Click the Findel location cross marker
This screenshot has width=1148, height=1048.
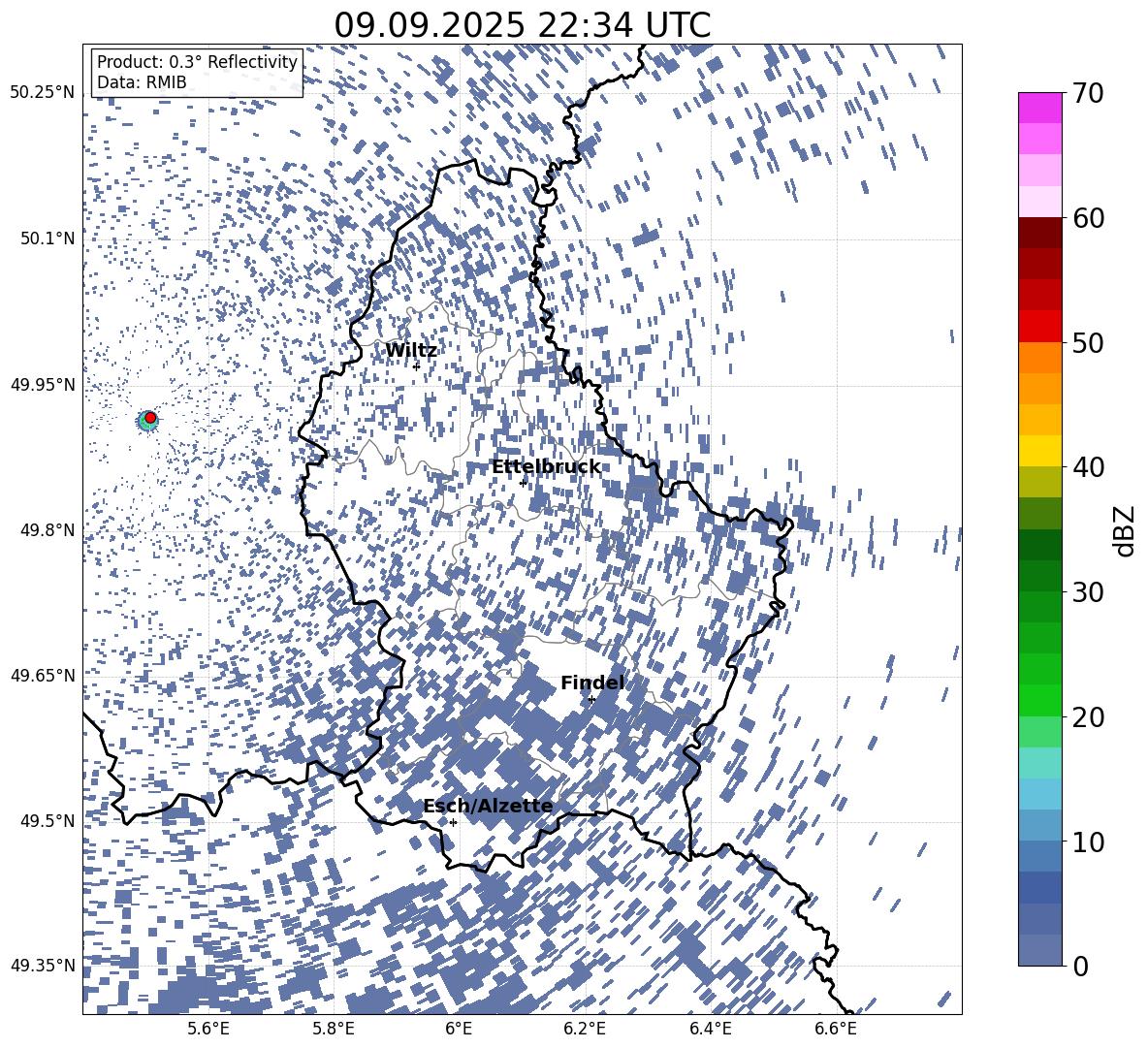591,700
